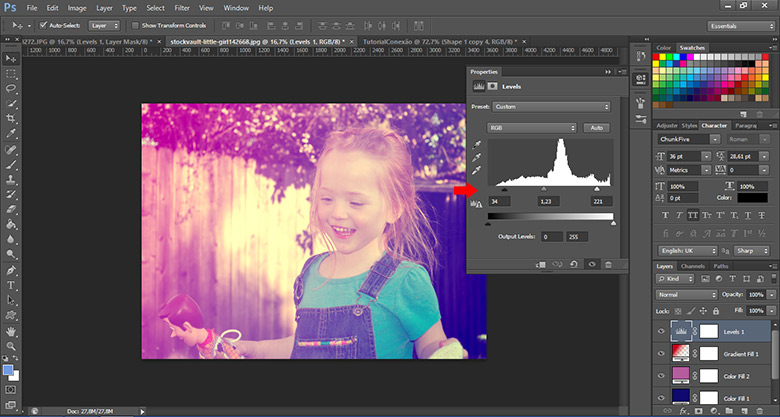Select the Type tool in the toolbar

pos(11,285)
